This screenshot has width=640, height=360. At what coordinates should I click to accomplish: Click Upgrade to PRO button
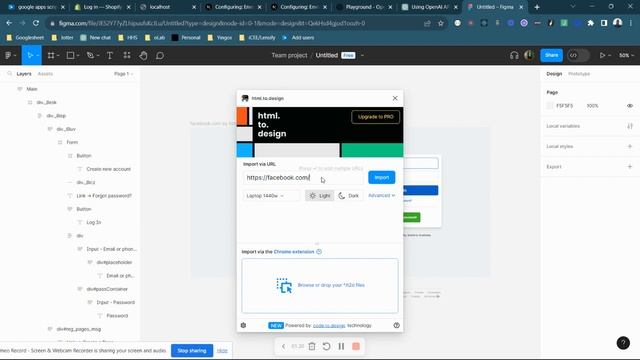tap(376, 117)
